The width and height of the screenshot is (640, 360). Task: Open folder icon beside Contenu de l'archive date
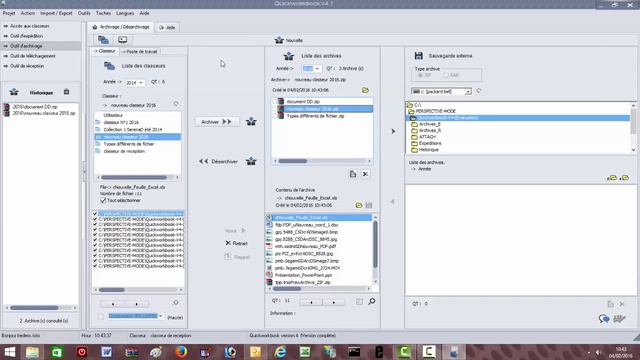(x=359, y=205)
